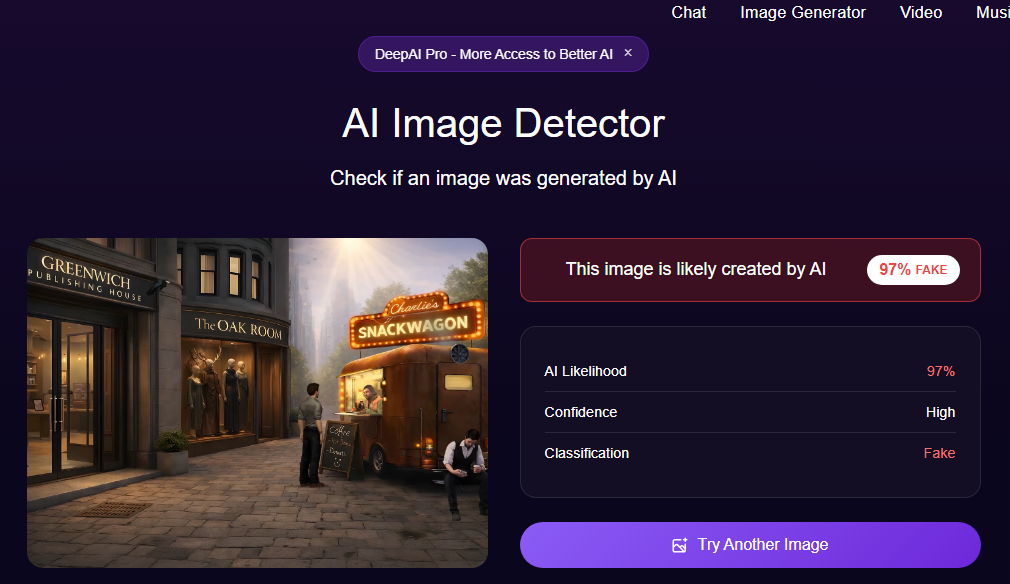The height and width of the screenshot is (584, 1010).
Task: Open the Music menu item
Action: tap(993, 12)
